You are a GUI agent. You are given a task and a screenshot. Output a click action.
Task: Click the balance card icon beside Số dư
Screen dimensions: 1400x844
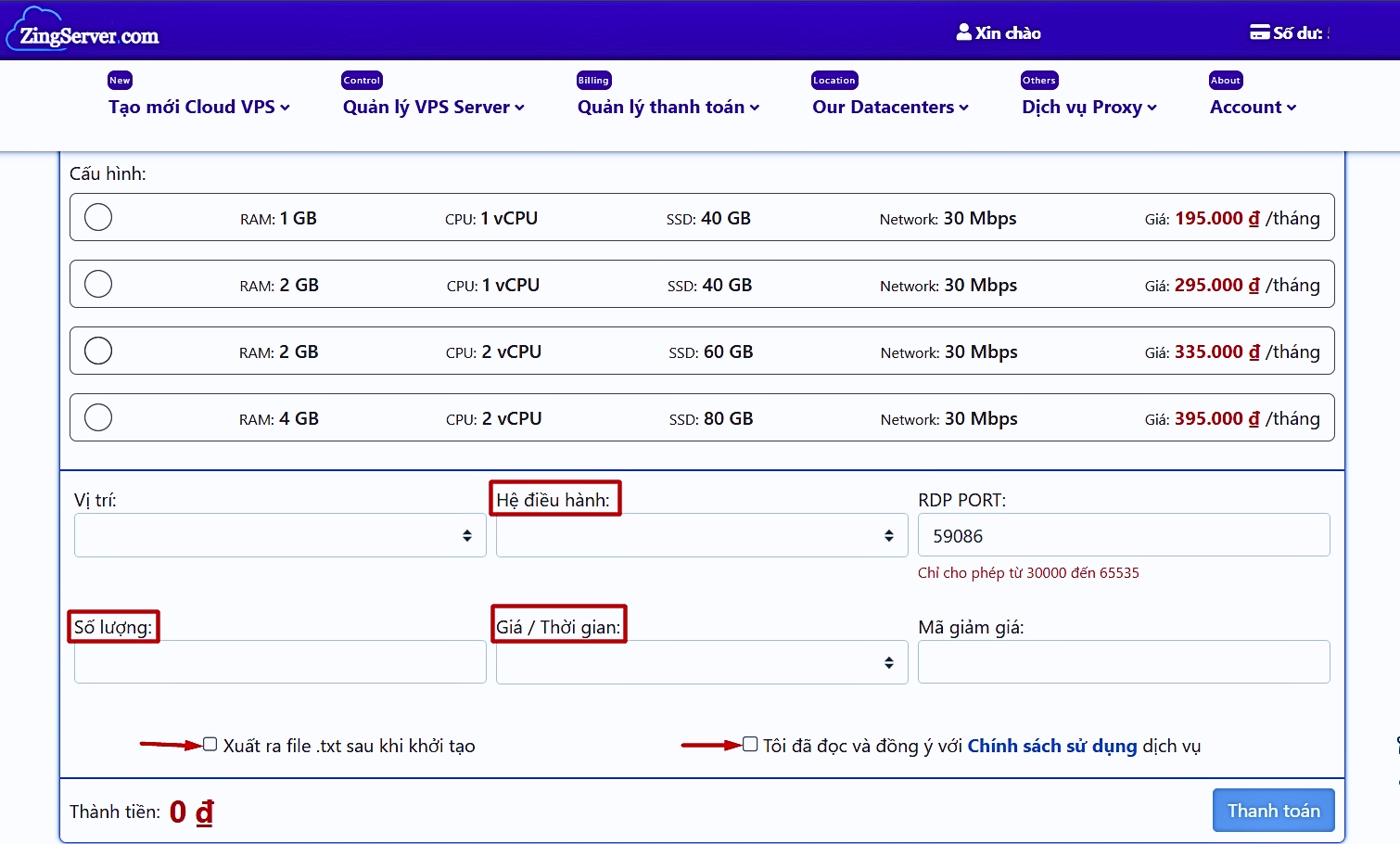coord(1259,32)
